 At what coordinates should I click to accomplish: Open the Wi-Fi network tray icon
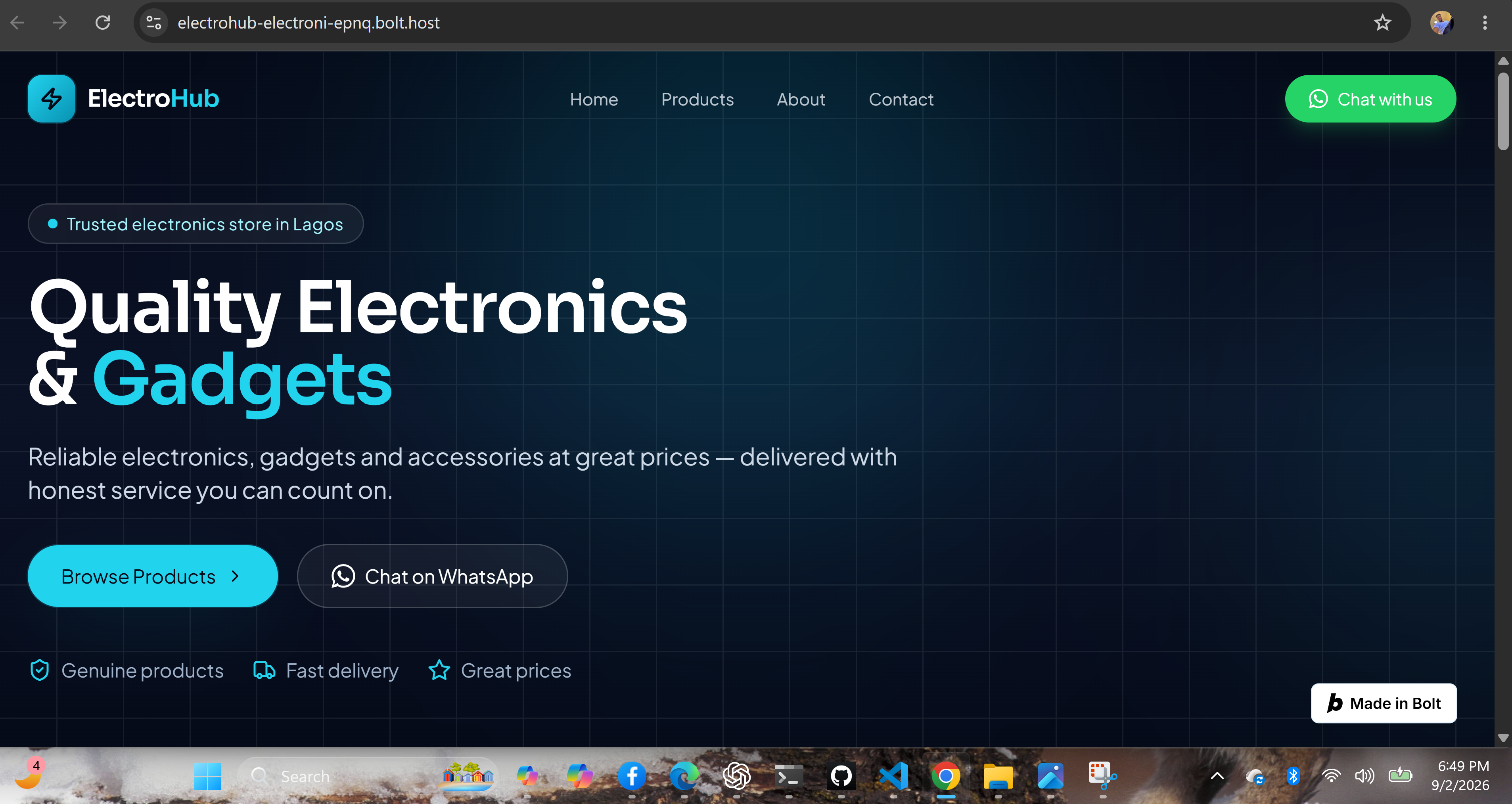pos(1331,776)
